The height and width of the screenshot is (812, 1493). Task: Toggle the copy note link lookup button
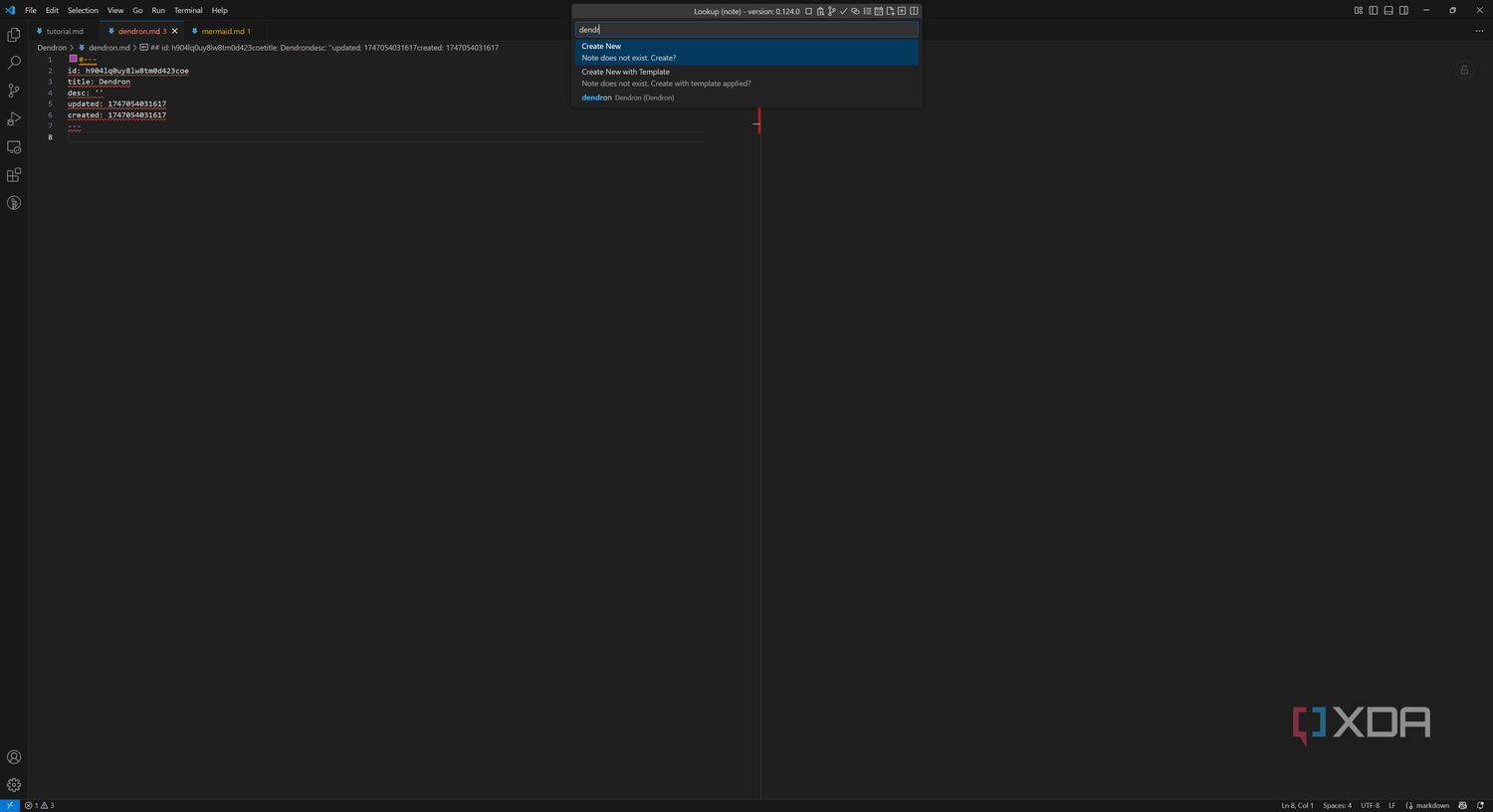pyautogui.click(x=855, y=11)
